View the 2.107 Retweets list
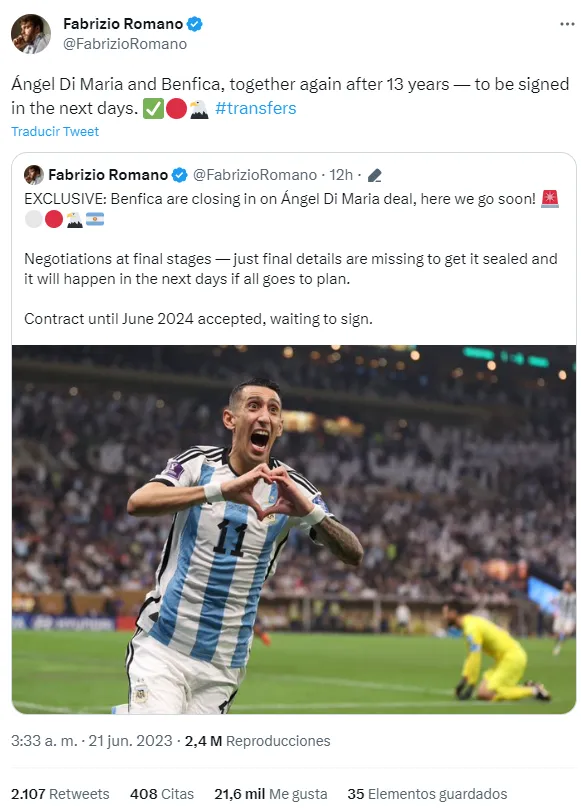Screen dimensions: 581x810 point(60,793)
